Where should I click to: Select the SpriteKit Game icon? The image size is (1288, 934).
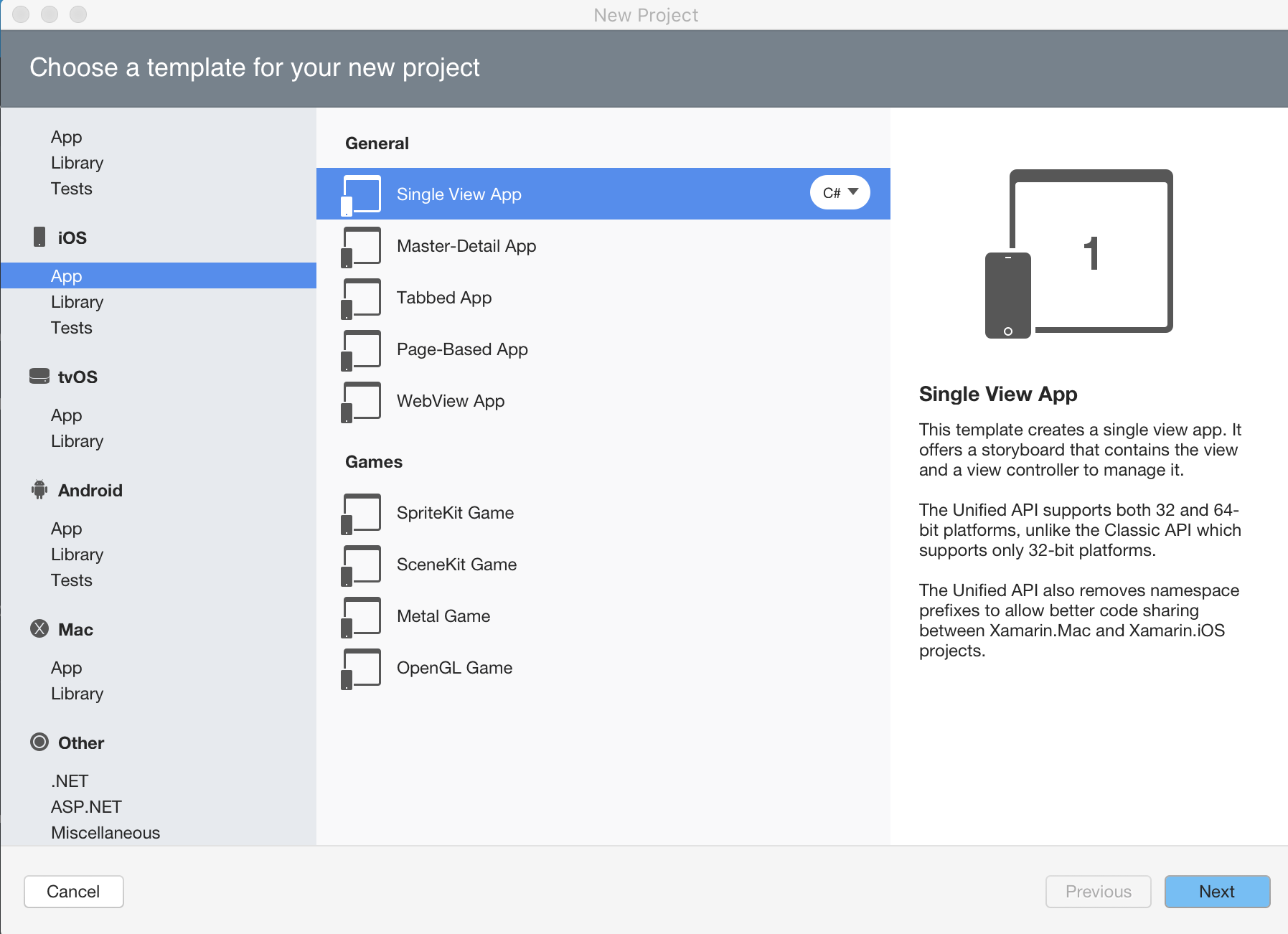361,512
